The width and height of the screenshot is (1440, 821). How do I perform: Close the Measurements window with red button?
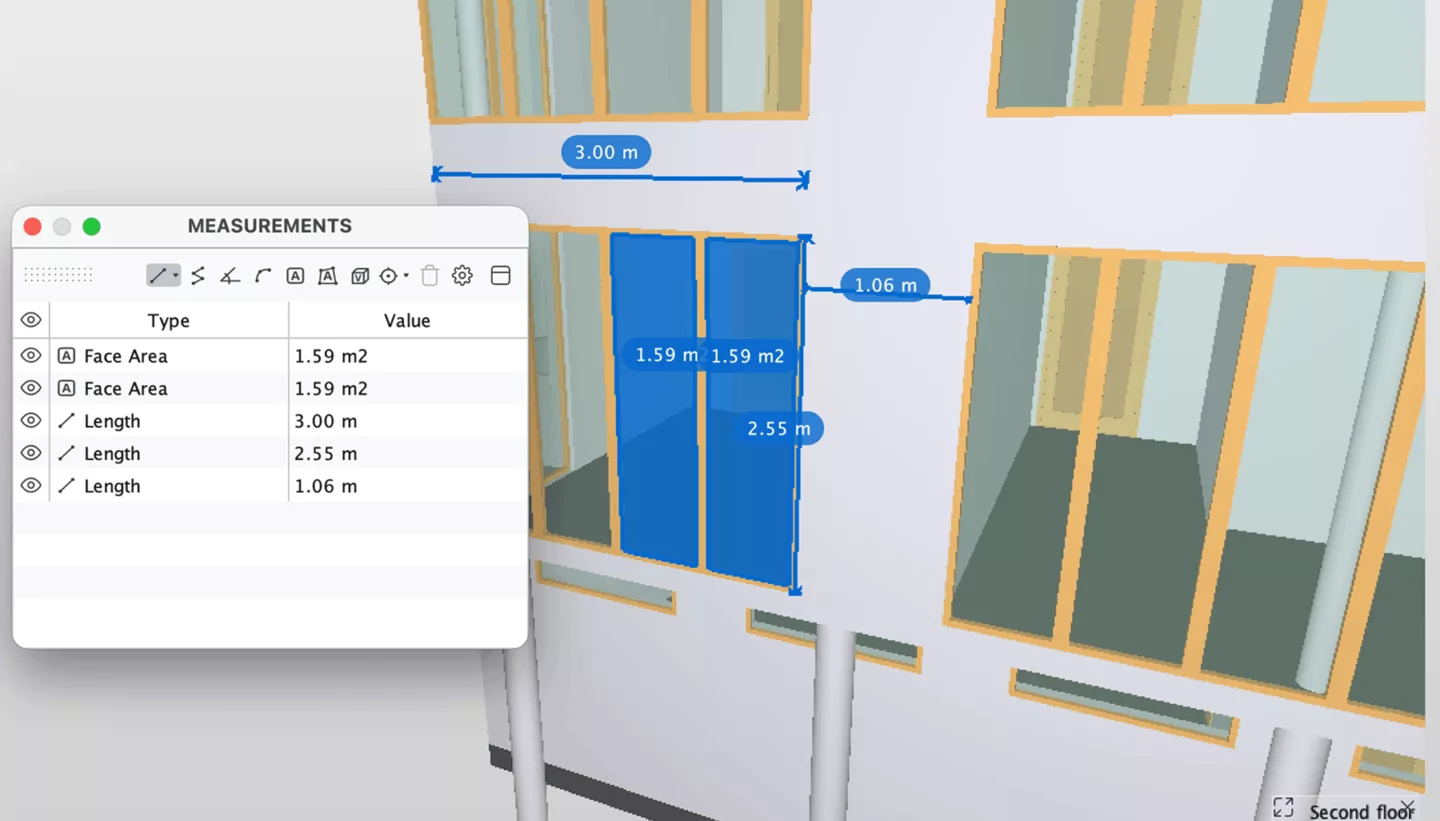[32, 226]
